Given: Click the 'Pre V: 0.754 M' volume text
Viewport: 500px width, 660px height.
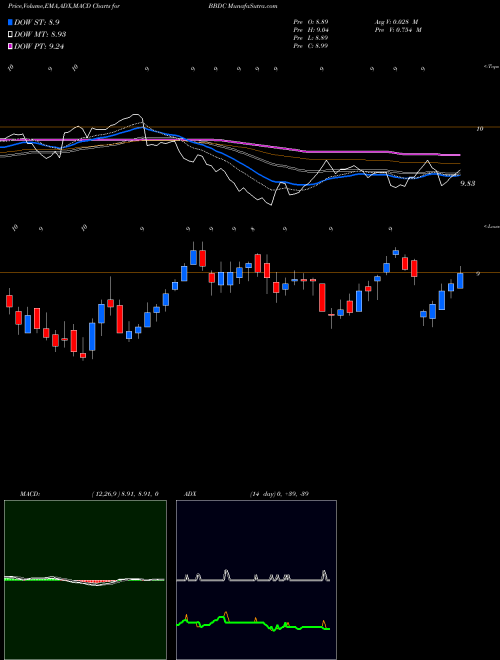Looking at the screenshot, I should pos(398,30).
